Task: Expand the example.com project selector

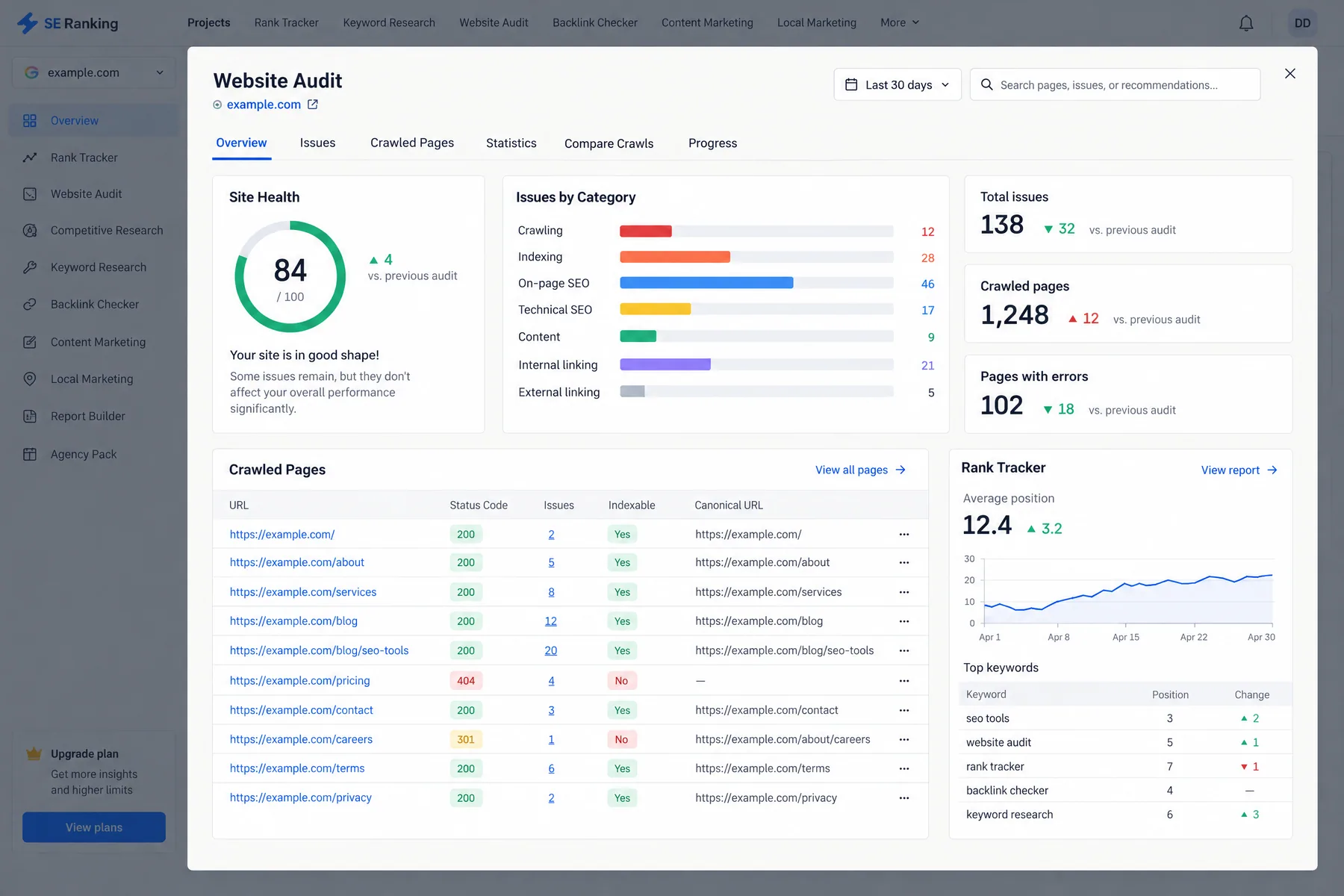Action: [x=94, y=72]
